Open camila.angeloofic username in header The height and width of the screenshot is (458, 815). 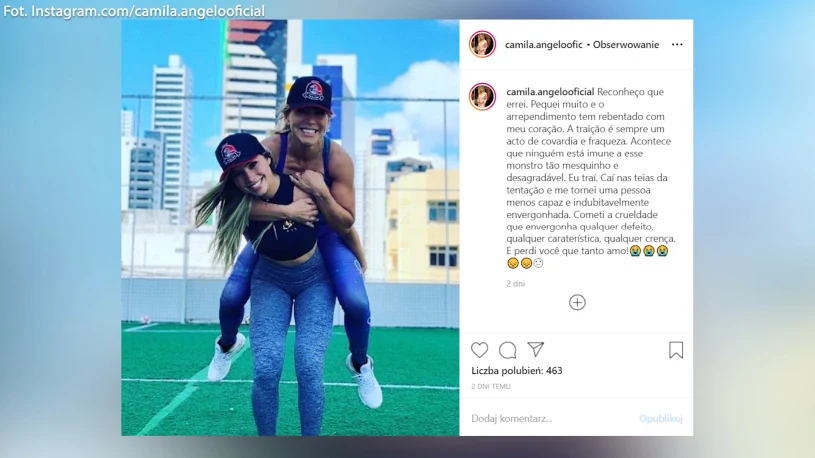tap(544, 45)
